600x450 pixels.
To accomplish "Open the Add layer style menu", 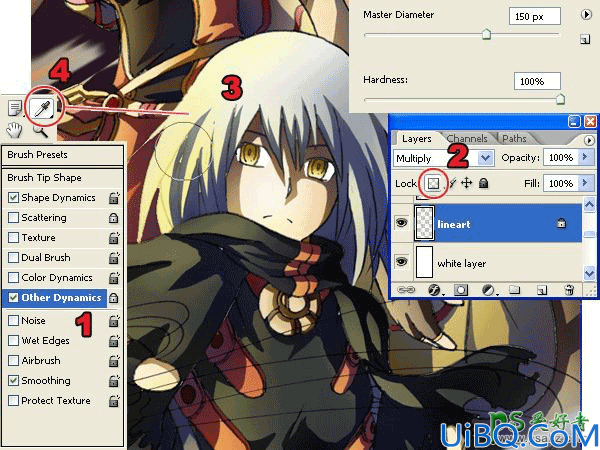I will (435, 290).
